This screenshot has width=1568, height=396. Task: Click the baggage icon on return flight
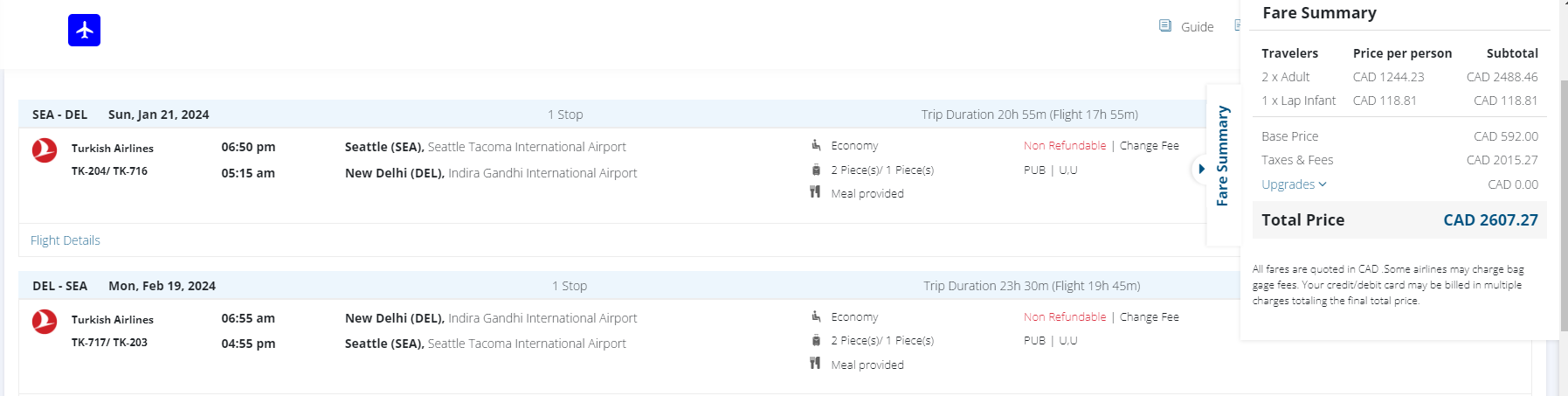(x=815, y=340)
